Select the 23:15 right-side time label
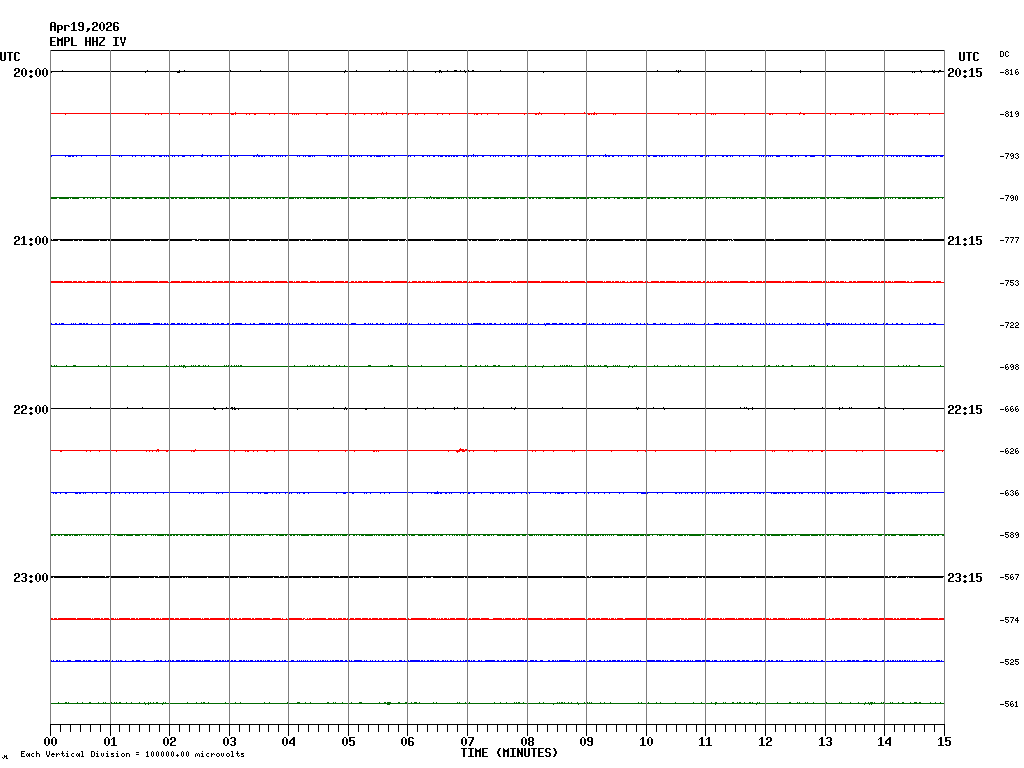1024x768 pixels. click(965, 578)
